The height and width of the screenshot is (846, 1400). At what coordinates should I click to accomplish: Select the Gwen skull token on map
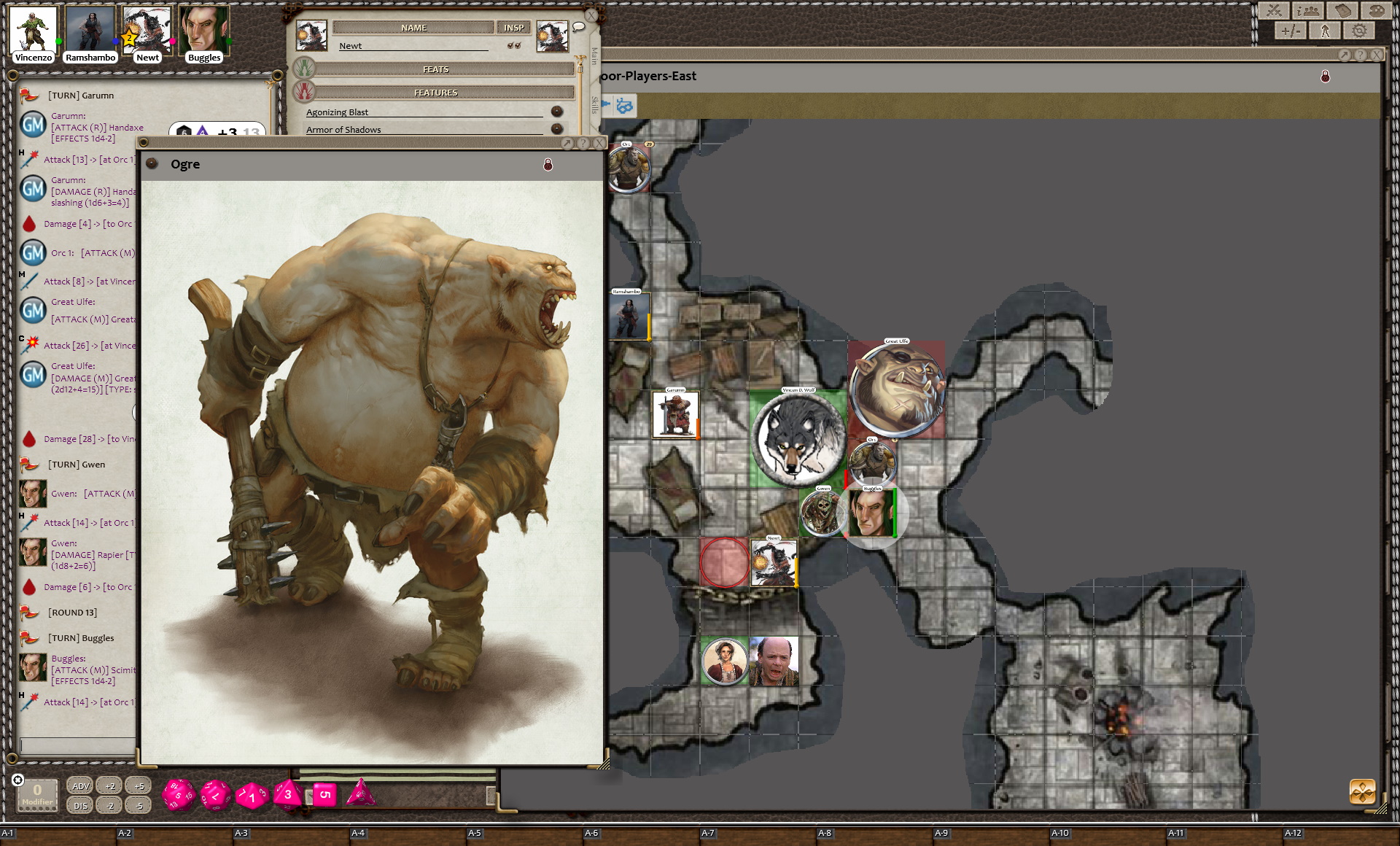pos(823,513)
